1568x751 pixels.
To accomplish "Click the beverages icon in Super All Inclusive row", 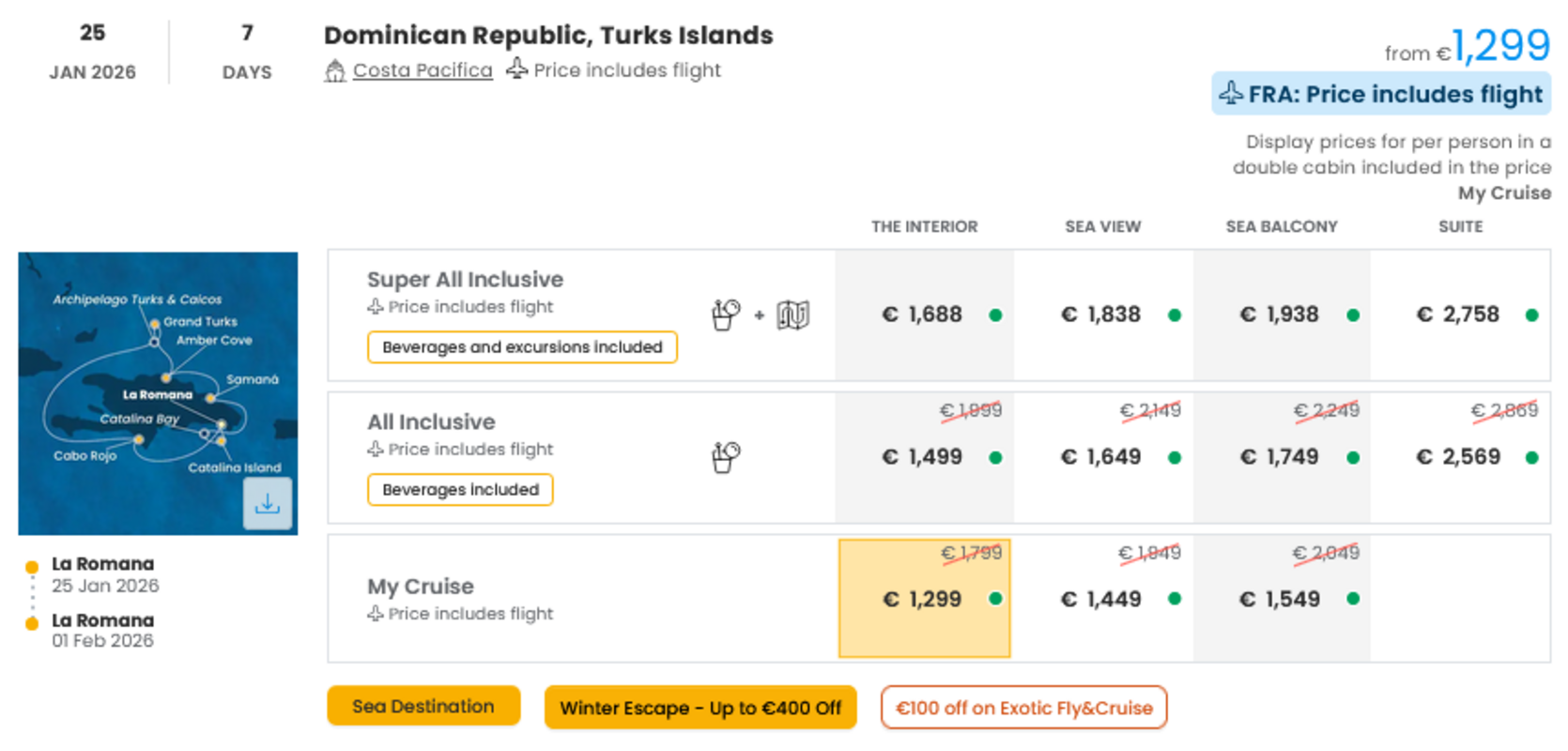I will pyautogui.click(x=726, y=315).
